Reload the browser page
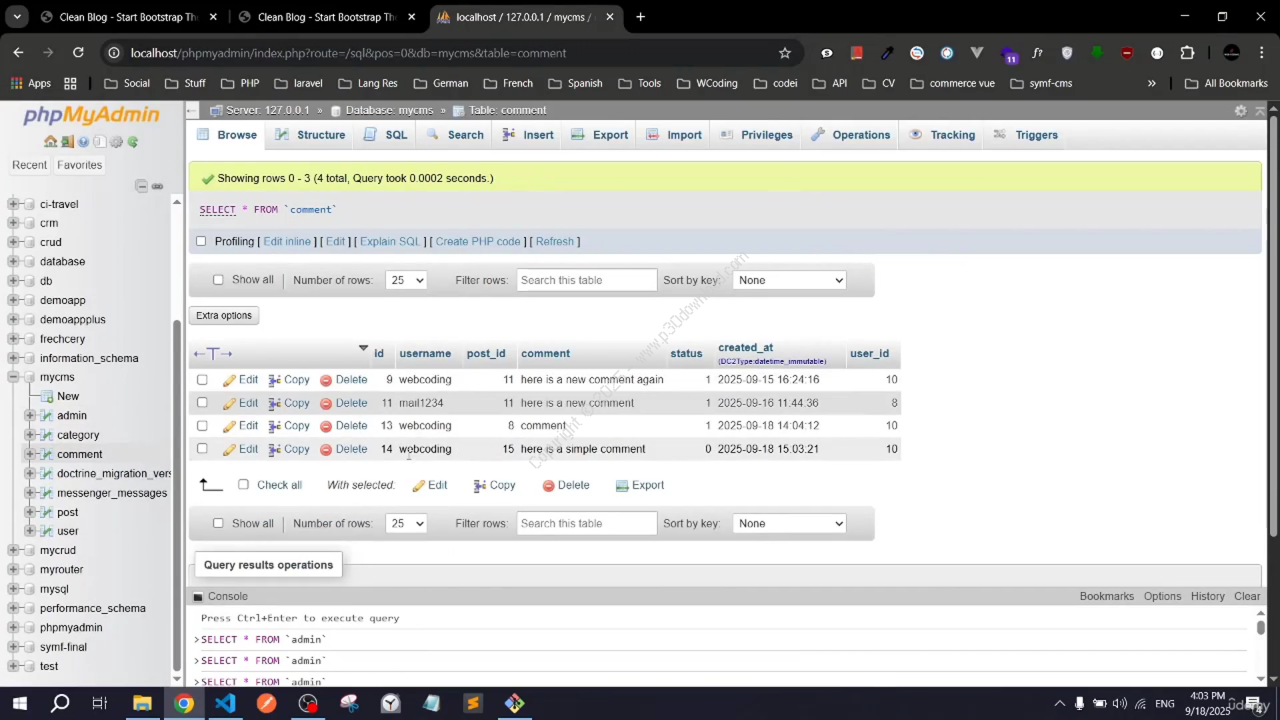Image resolution: width=1280 pixels, height=720 pixels. (78, 53)
